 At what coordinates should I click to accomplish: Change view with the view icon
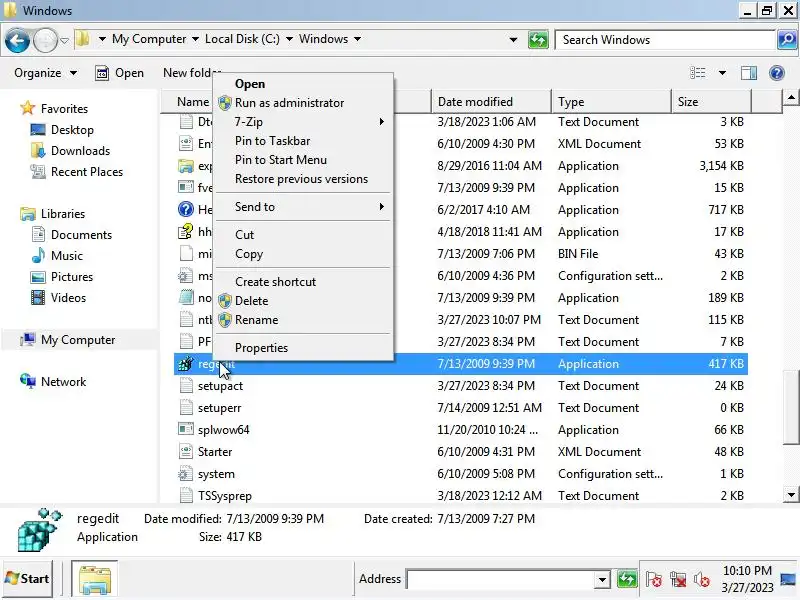697,73
